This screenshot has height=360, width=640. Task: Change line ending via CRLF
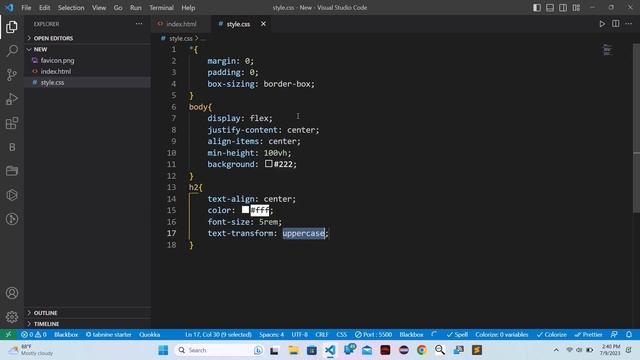tap(322, 334)
